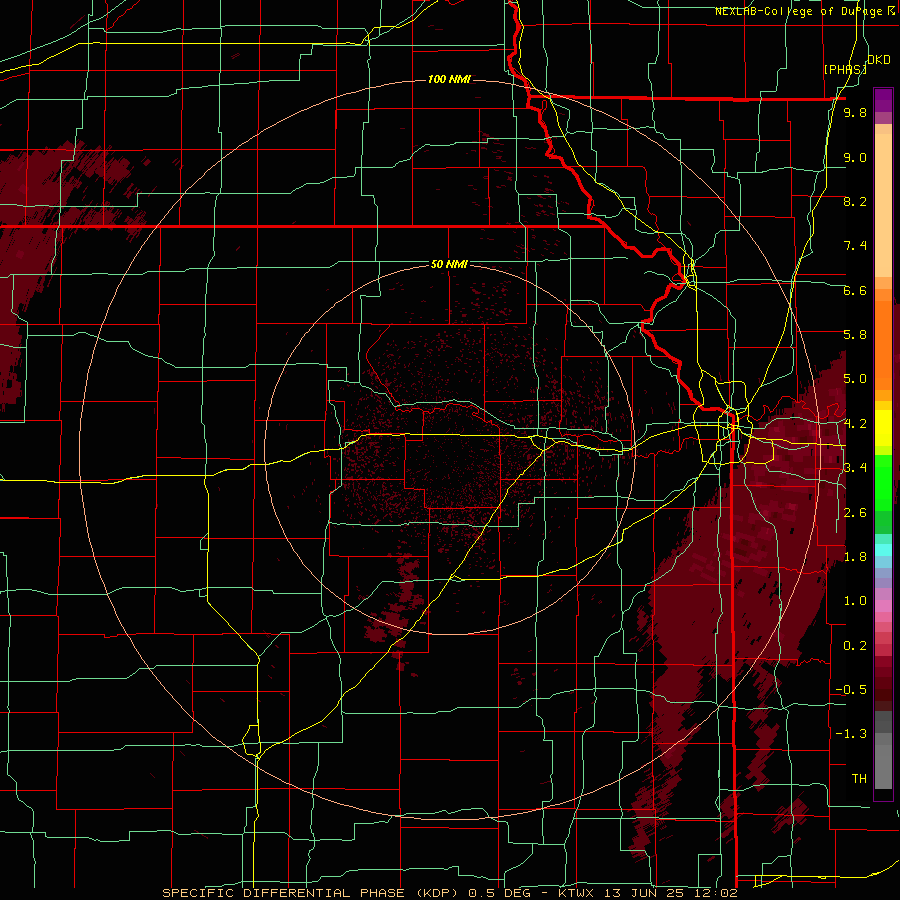Pick the yellow swatch on the color bar
900x900 pixels.
tap(883, 428)
